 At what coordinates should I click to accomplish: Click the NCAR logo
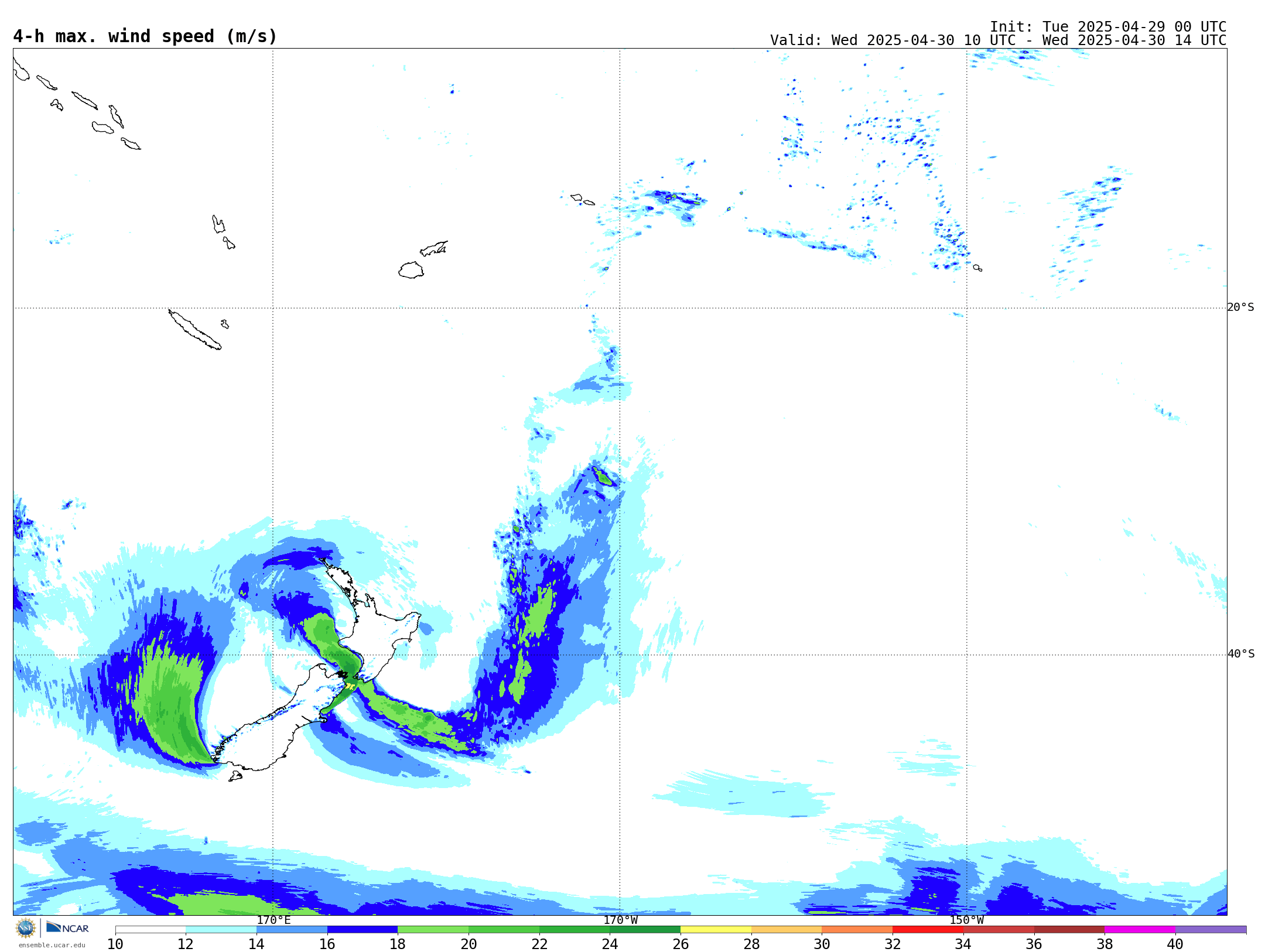pyautogui.click(x=67, y=927)
